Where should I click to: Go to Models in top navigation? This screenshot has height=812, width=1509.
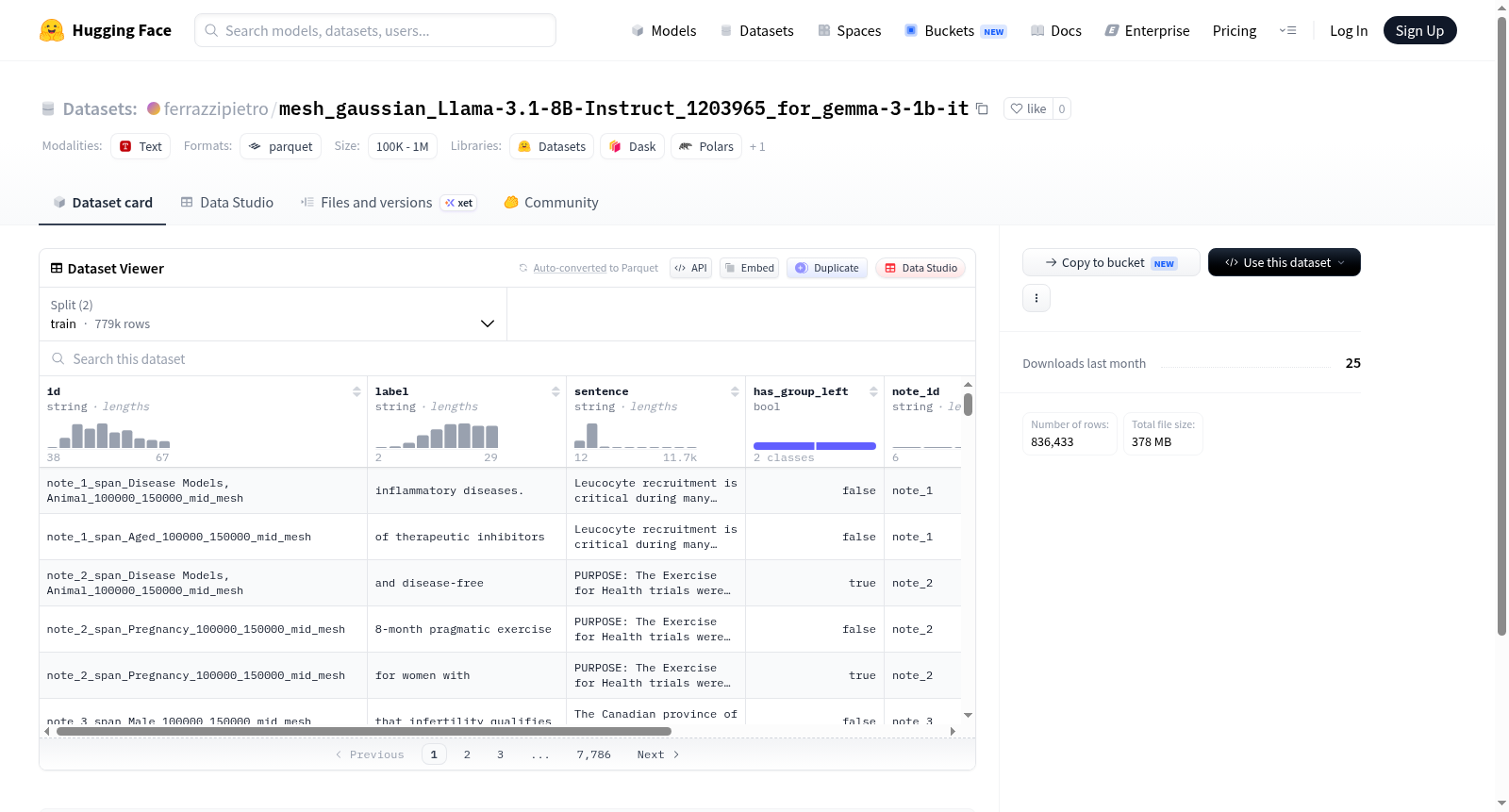[664, 30]
